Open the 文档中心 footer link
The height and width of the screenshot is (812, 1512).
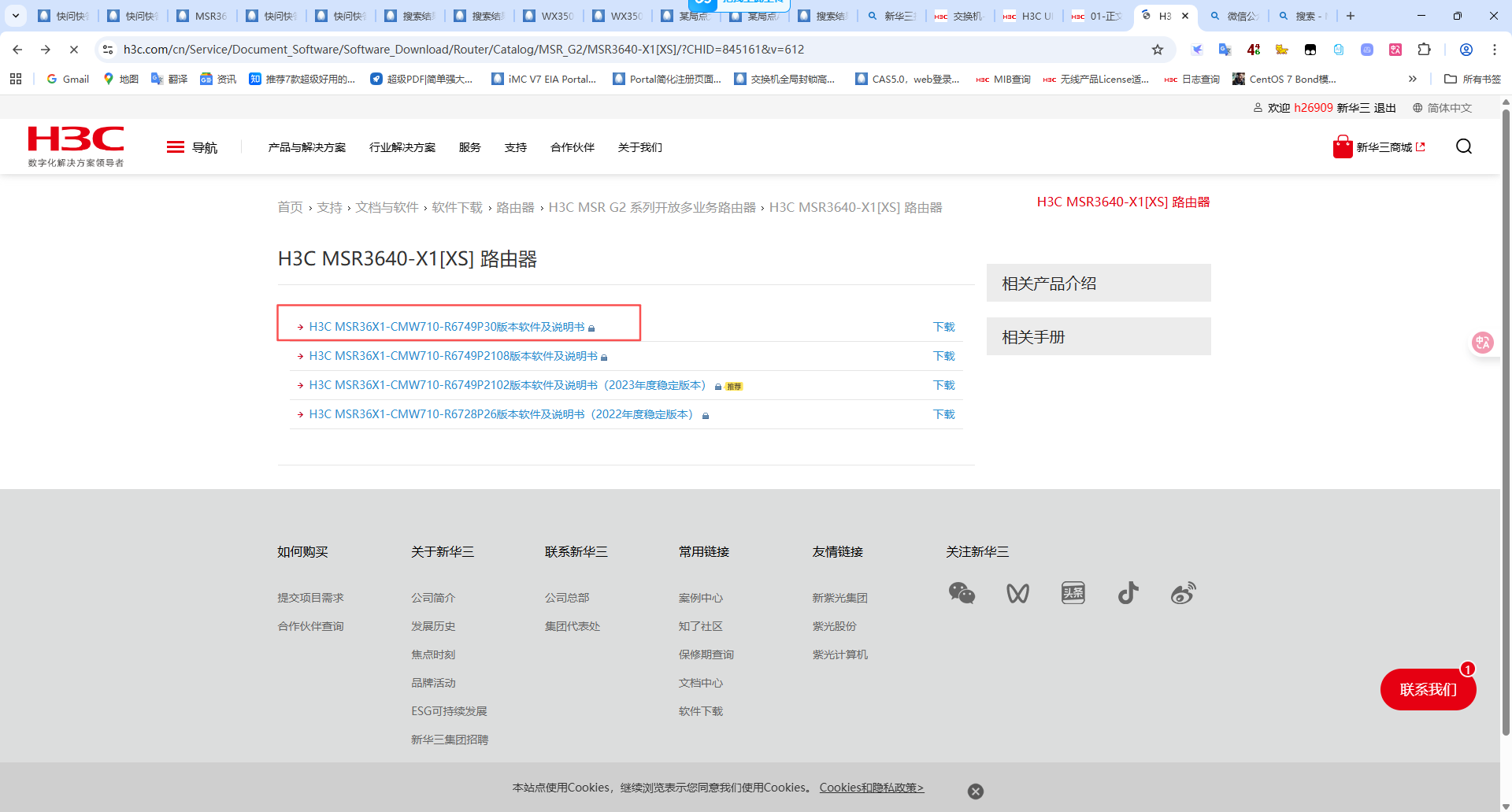coord(701,683)
